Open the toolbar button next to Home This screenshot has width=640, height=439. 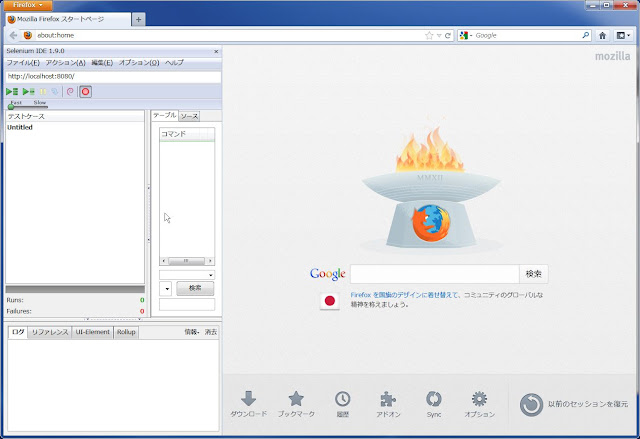[622, 35]
